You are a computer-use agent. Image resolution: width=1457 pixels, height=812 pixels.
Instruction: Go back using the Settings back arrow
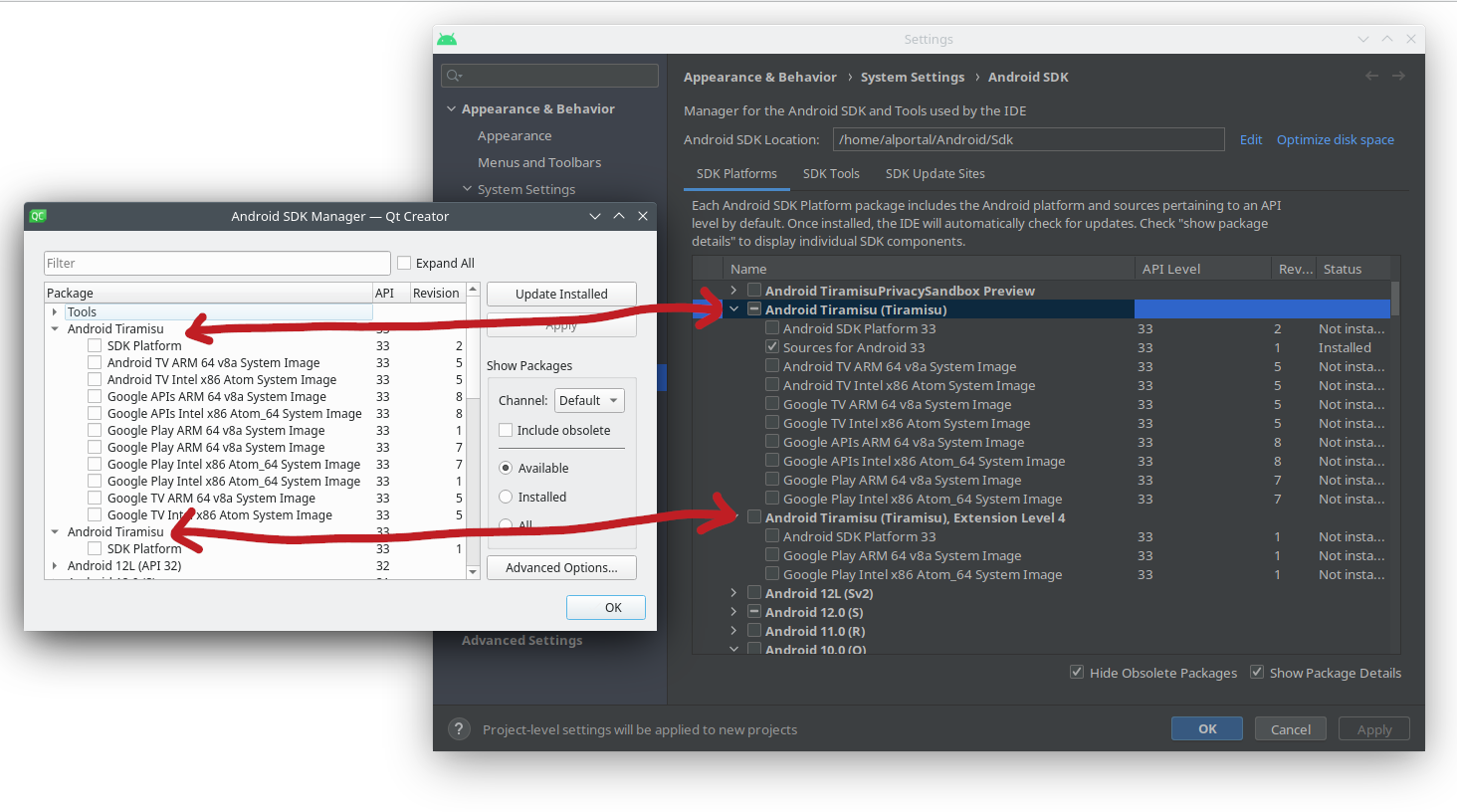pyautogui.click(x=1372, y=77)
